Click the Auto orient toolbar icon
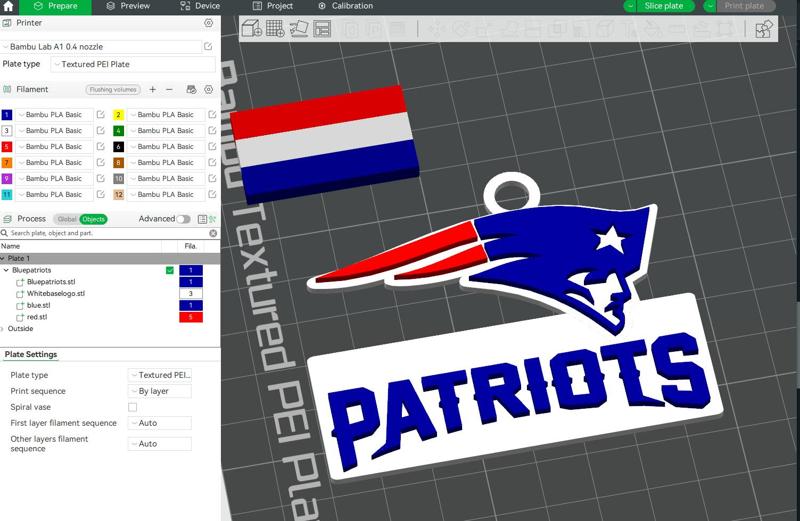 tap(298, 29)
